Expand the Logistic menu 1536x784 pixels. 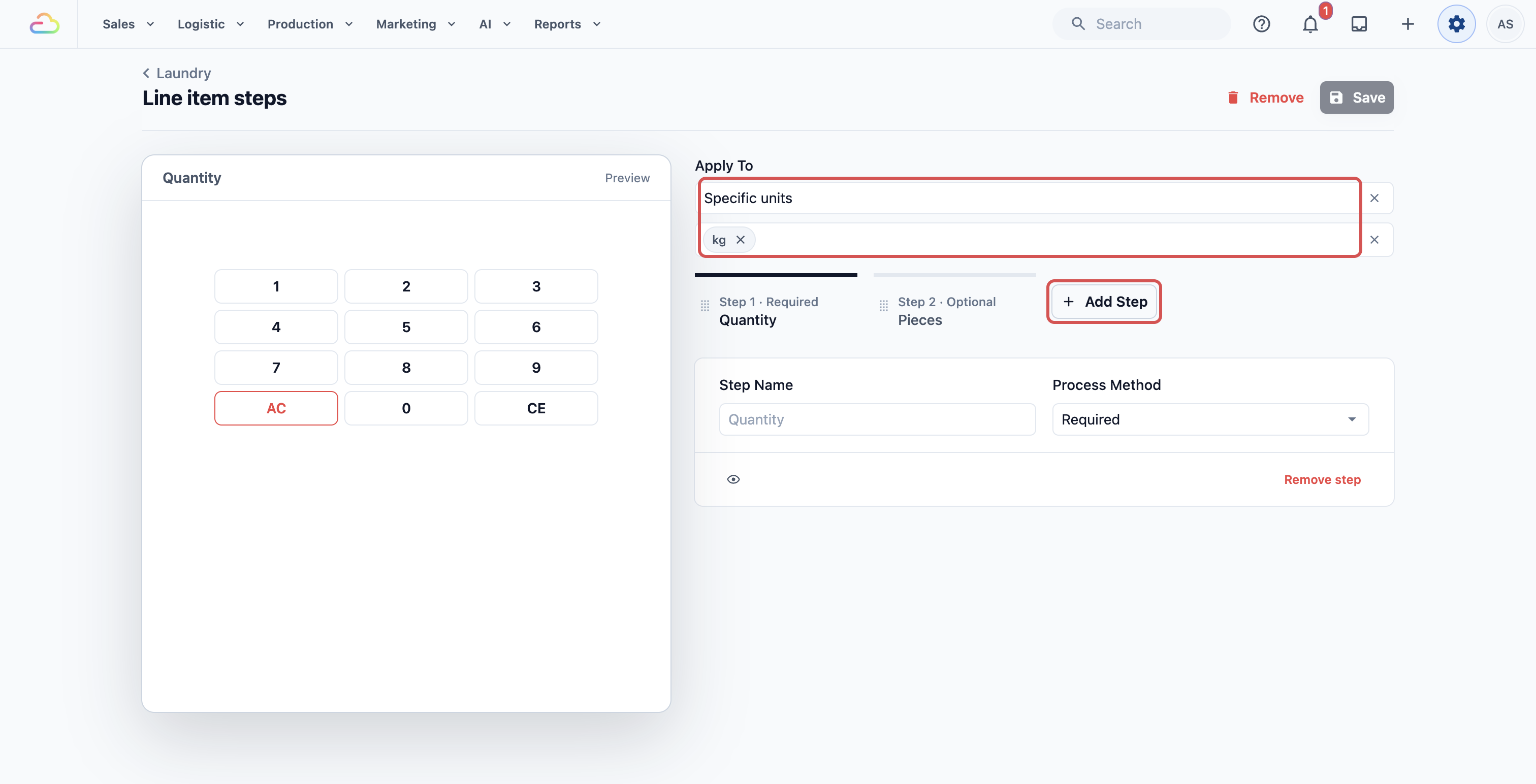pyautogui.click(x=211, y=24)
